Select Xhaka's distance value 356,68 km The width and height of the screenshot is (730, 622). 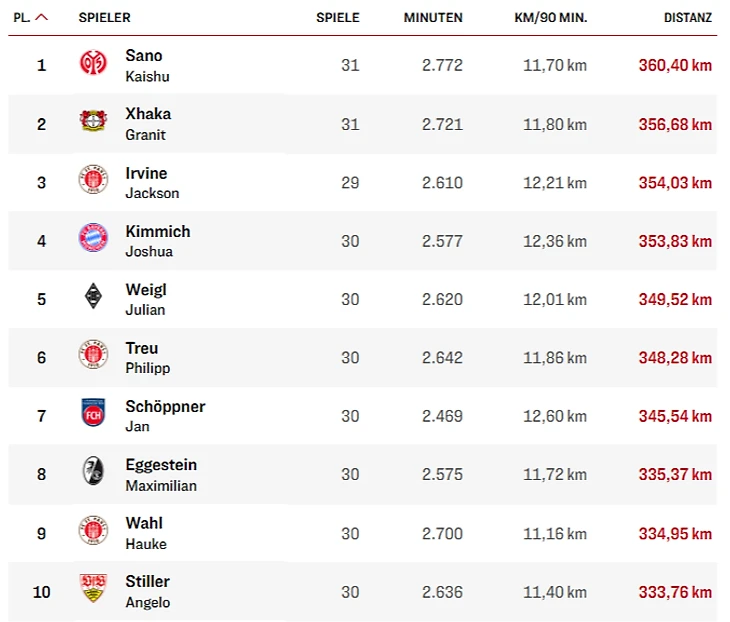pyautogui.click(x=675, y=125)
